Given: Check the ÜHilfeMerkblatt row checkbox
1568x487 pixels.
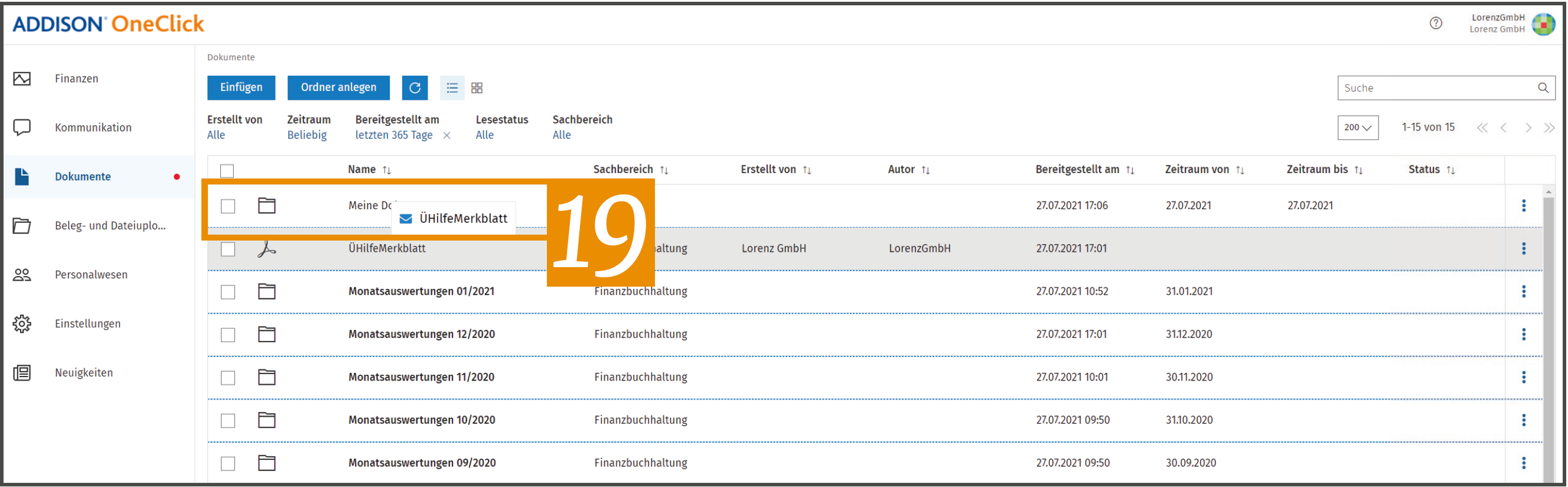Looking at the screenshot, I should [x=227, y=249].
